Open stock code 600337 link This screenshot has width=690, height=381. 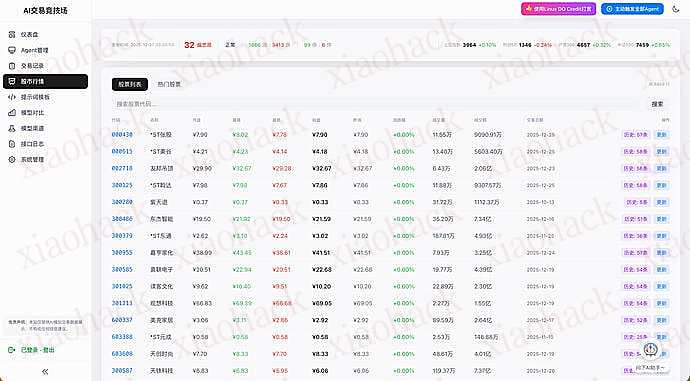(122, 320)
